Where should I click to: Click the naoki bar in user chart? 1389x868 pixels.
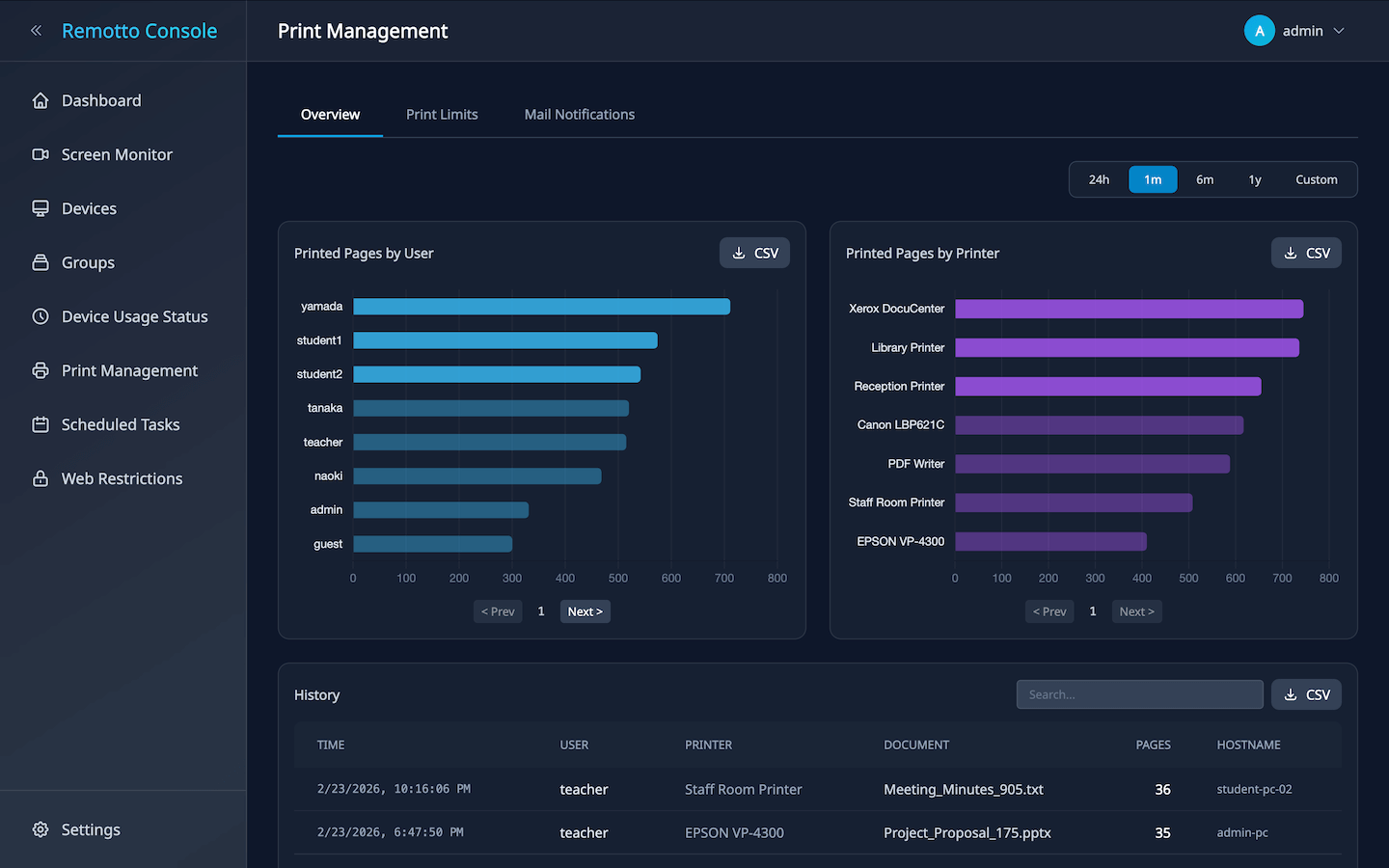point(477,476)
